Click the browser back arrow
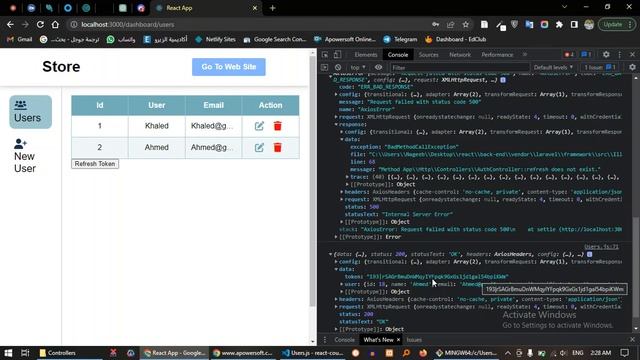The width and height of the screenshot is (640, 360). tap(10, 24)
